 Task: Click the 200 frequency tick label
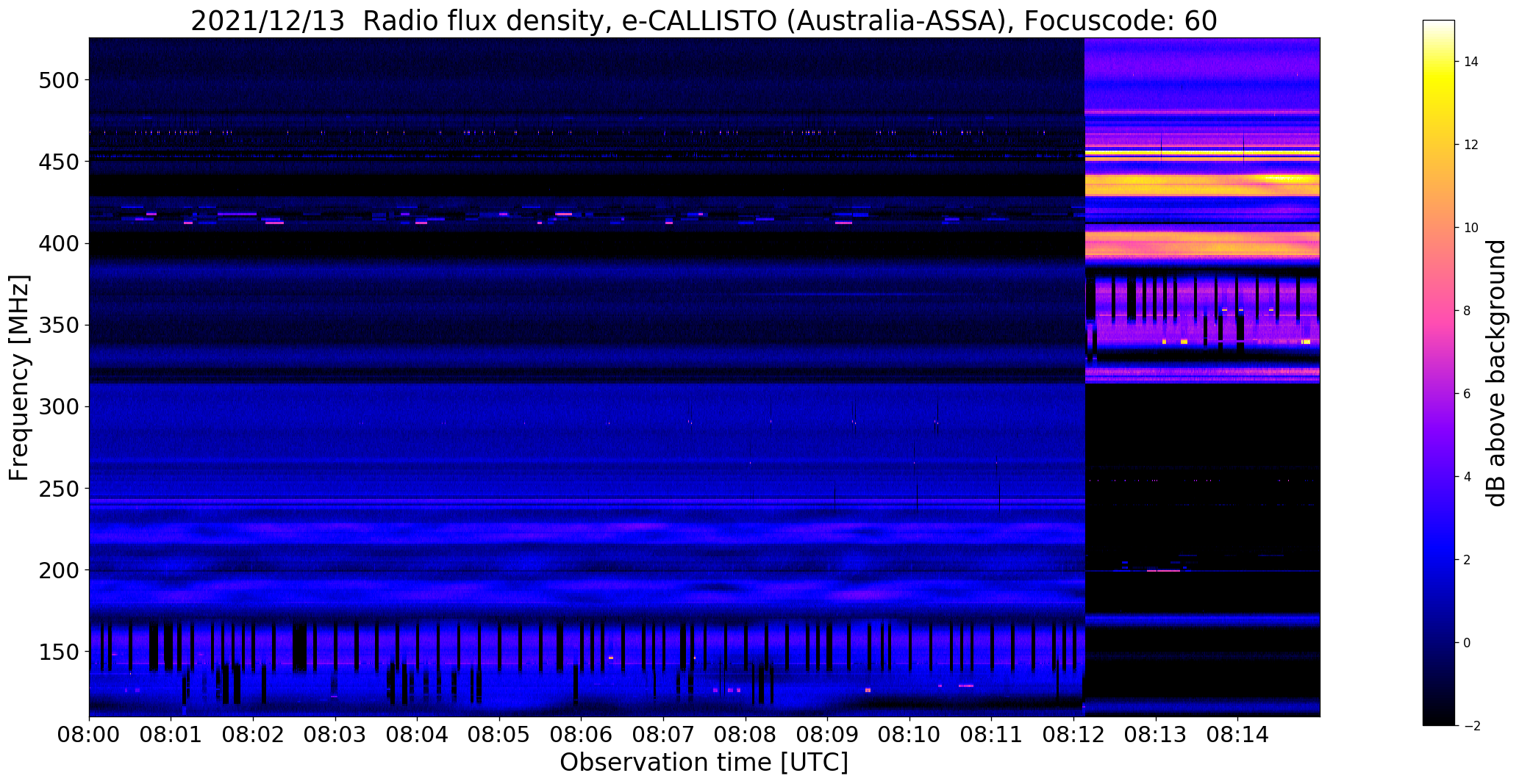pyautogui.click(x=58, y=569)
